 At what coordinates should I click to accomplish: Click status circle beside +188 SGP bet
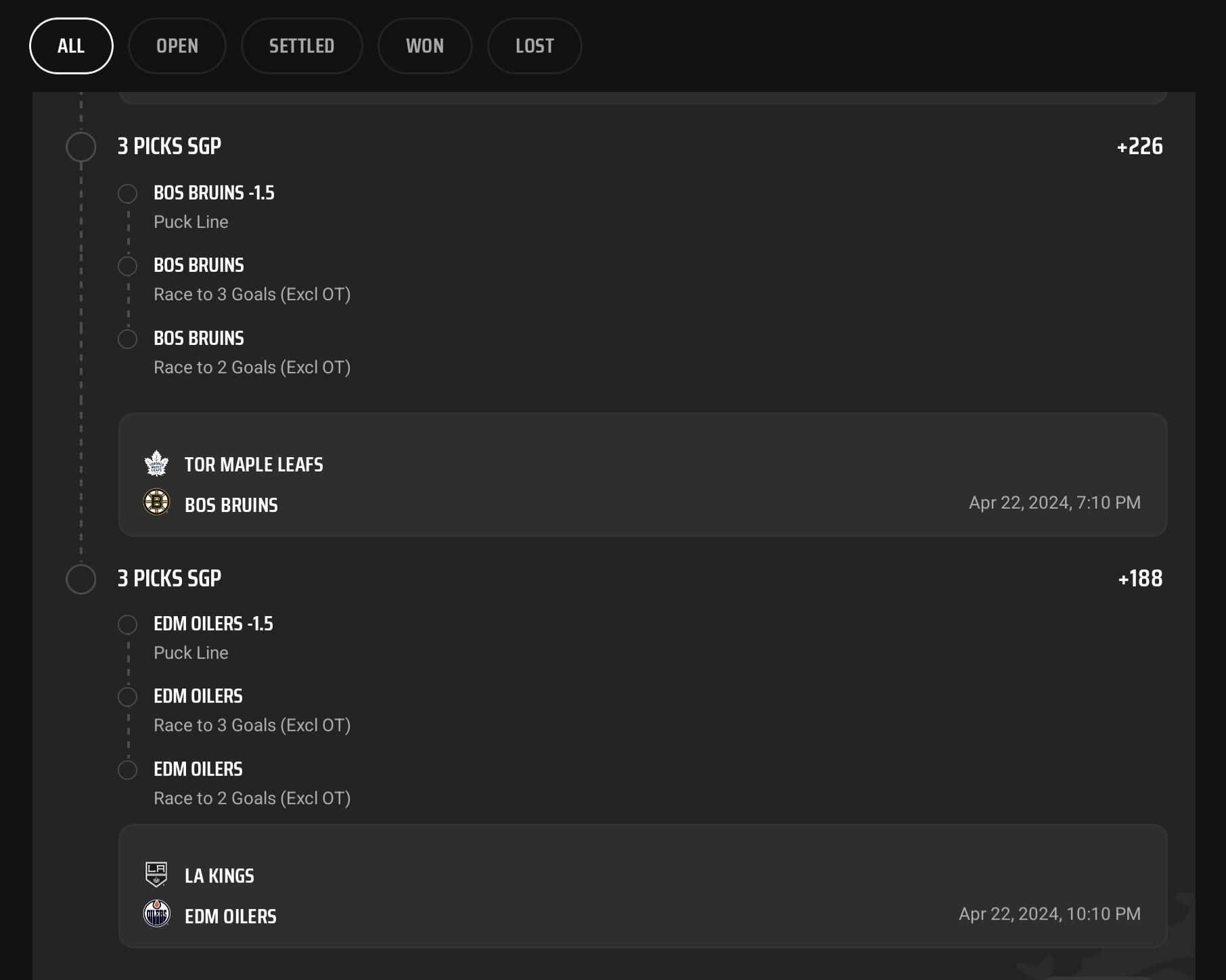click(x=81, y=579)
